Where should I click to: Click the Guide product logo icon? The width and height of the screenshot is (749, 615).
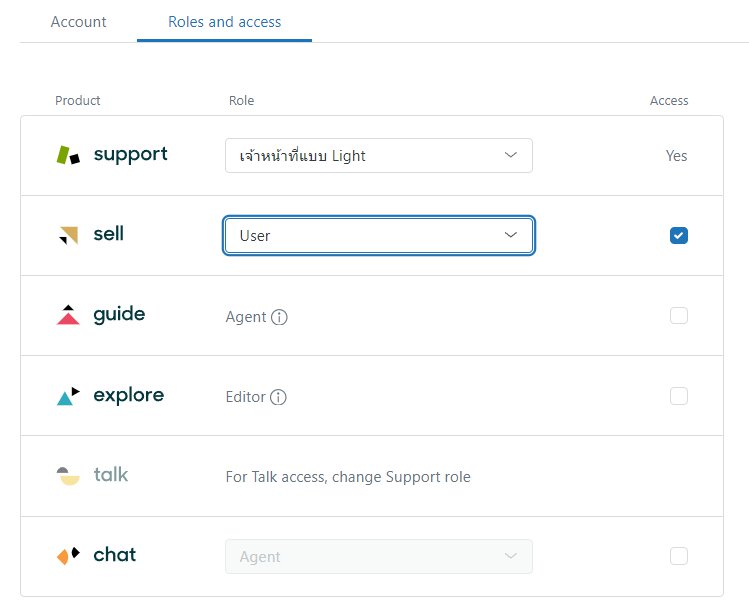(68, 315)
